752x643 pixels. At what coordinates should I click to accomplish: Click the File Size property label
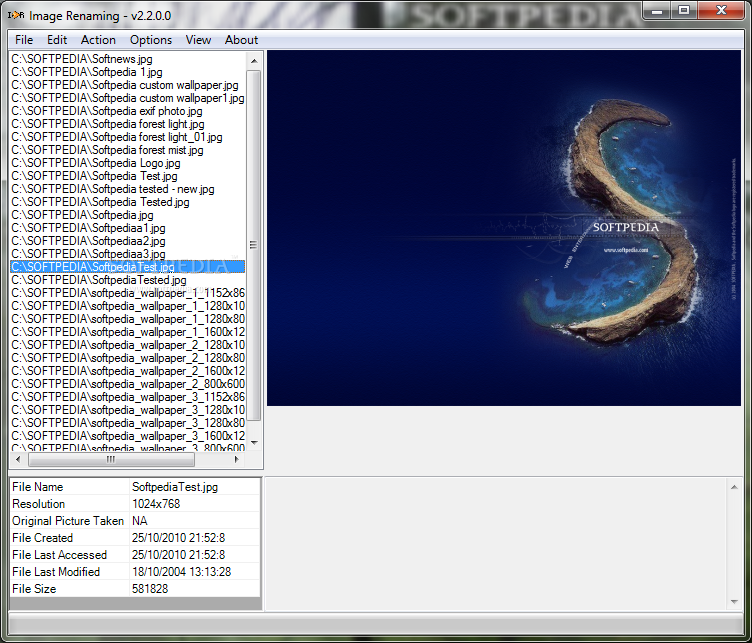click(x=34, y=589)
